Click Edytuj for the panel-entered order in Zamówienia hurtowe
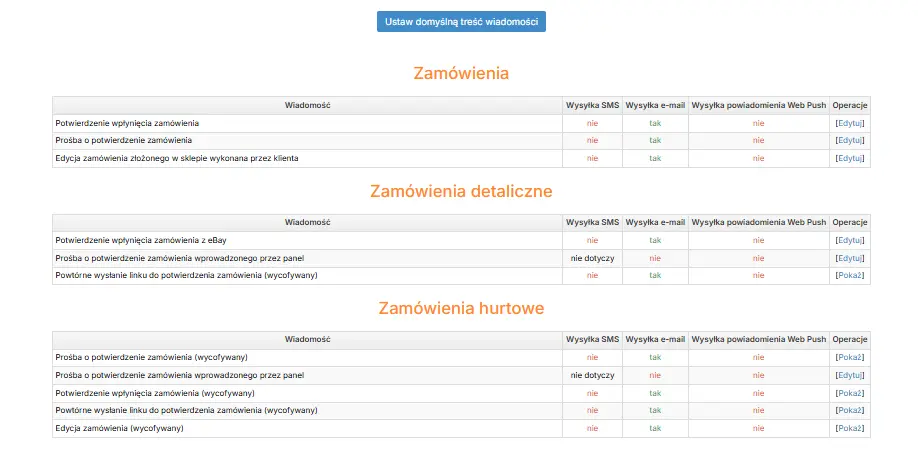Screen dimensions: 918x463 [x=850, y=375]
